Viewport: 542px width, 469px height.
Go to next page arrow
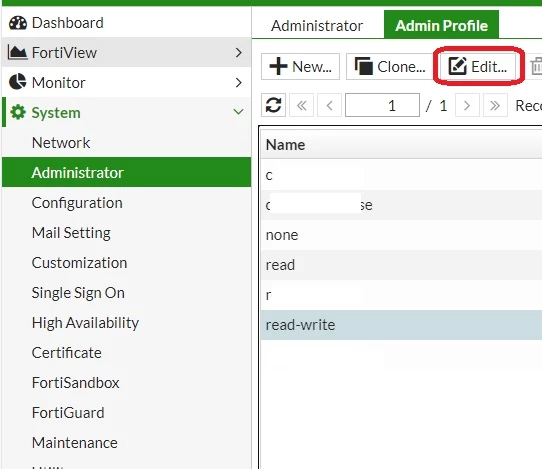tap(467, 105)
